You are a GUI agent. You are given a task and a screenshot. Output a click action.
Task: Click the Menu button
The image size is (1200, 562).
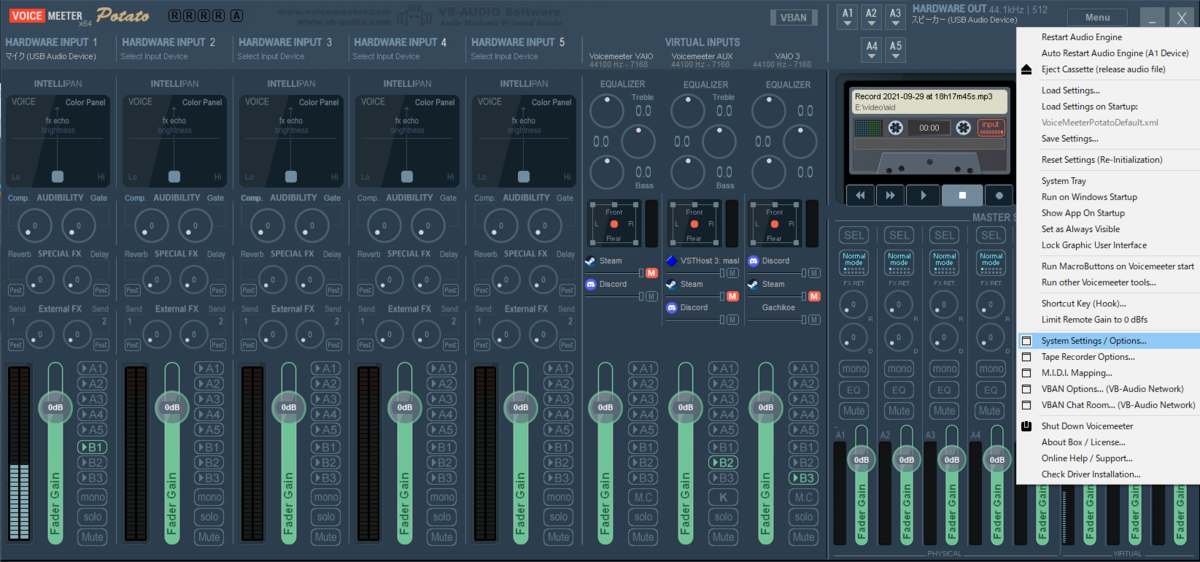tap(1097, 17)
